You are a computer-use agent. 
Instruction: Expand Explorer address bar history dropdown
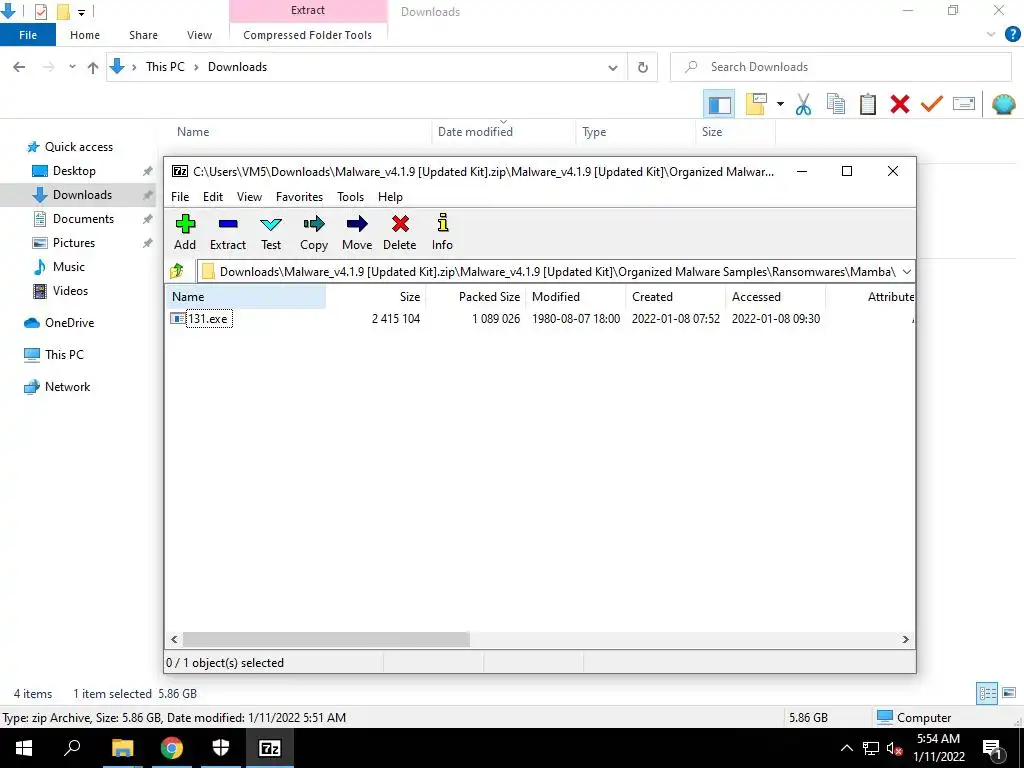click(613, 68)
